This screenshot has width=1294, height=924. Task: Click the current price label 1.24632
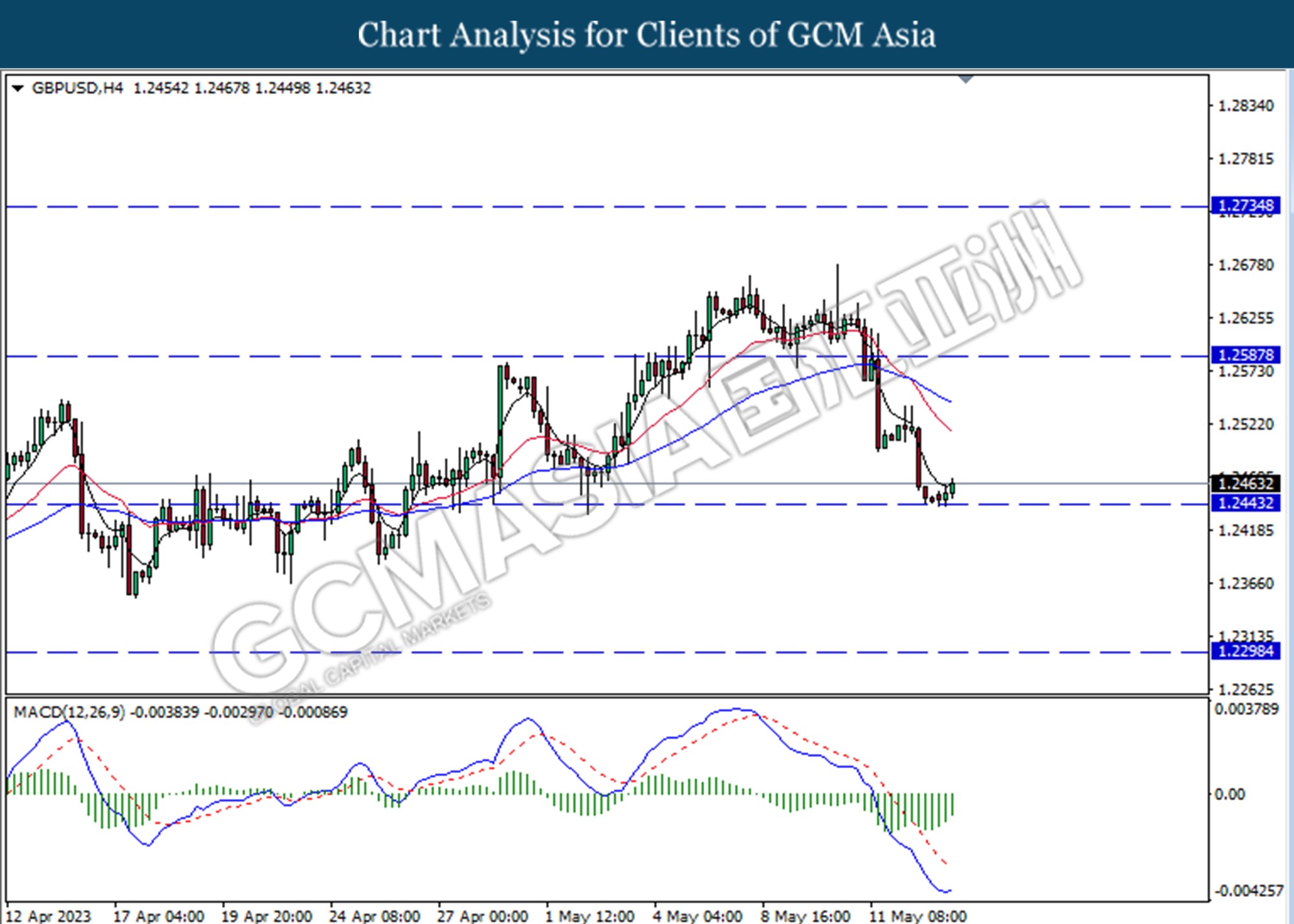1245,483
